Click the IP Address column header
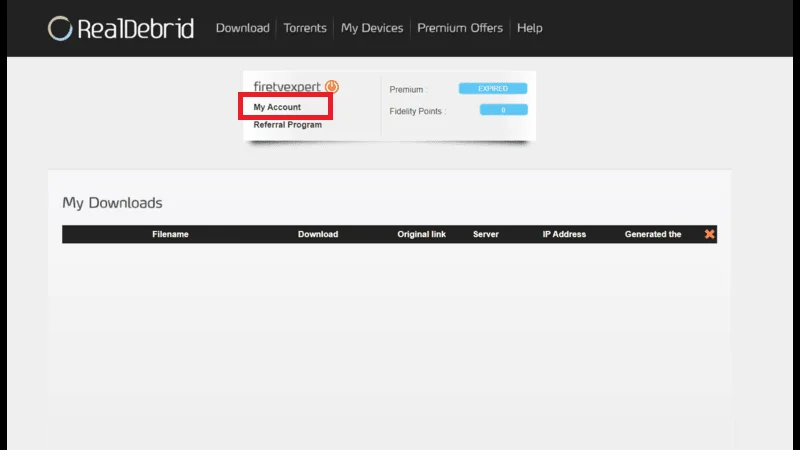 (564, 234)
